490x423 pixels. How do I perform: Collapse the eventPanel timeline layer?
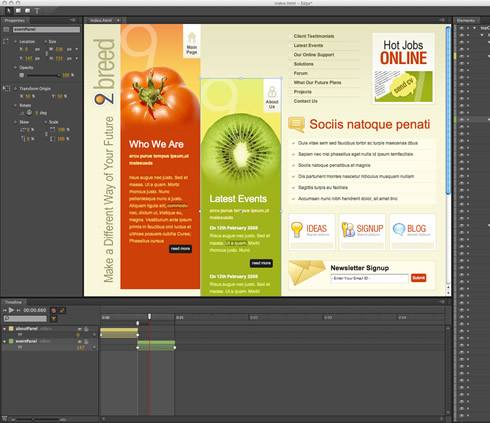(x=5, y=341)
